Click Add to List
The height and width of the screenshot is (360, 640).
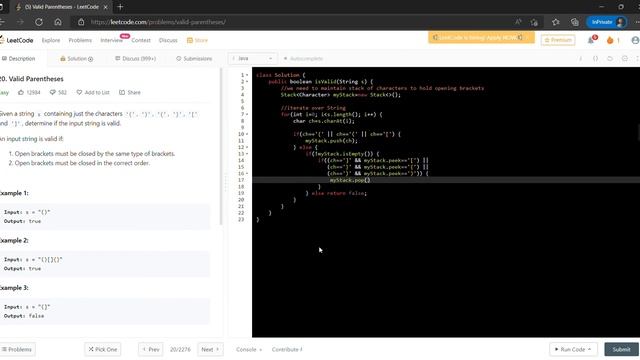pos(93,92)
